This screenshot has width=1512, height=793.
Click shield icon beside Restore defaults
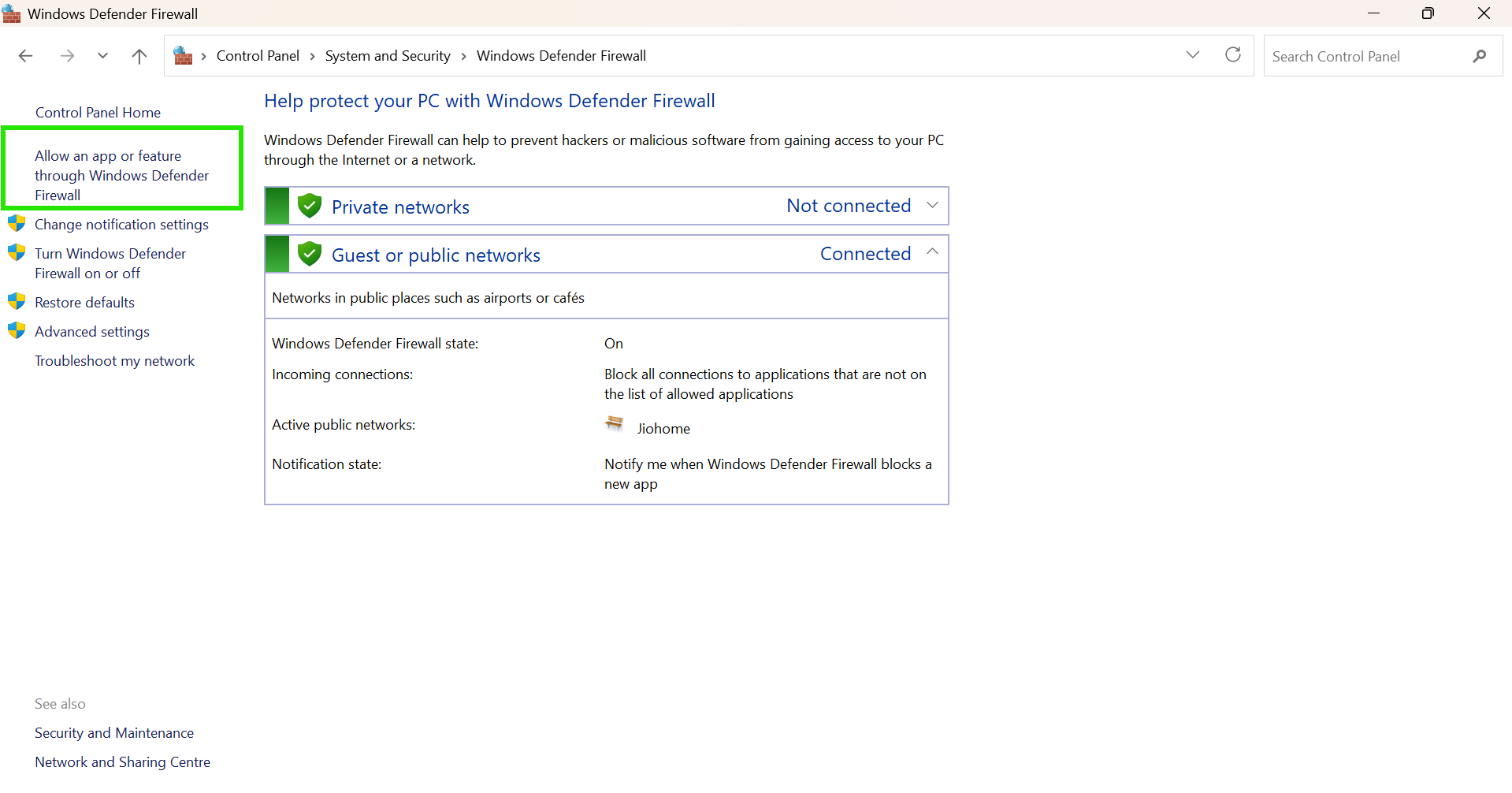[17, 301]
